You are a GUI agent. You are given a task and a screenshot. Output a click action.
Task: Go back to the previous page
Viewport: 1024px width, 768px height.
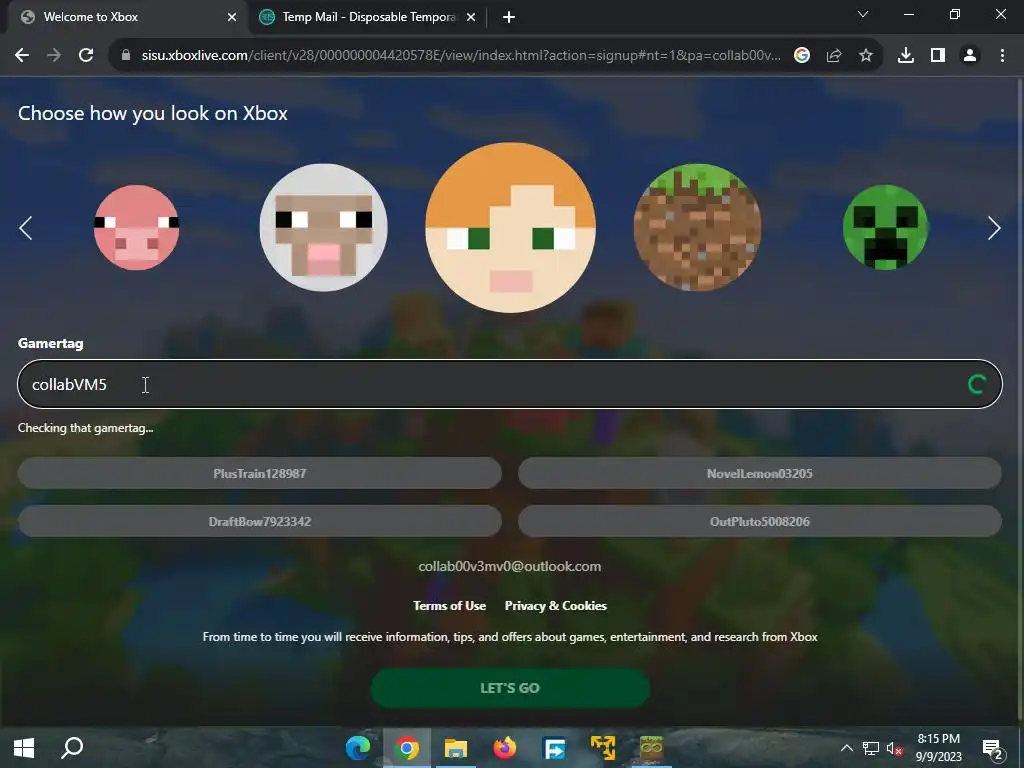point(22,56)
